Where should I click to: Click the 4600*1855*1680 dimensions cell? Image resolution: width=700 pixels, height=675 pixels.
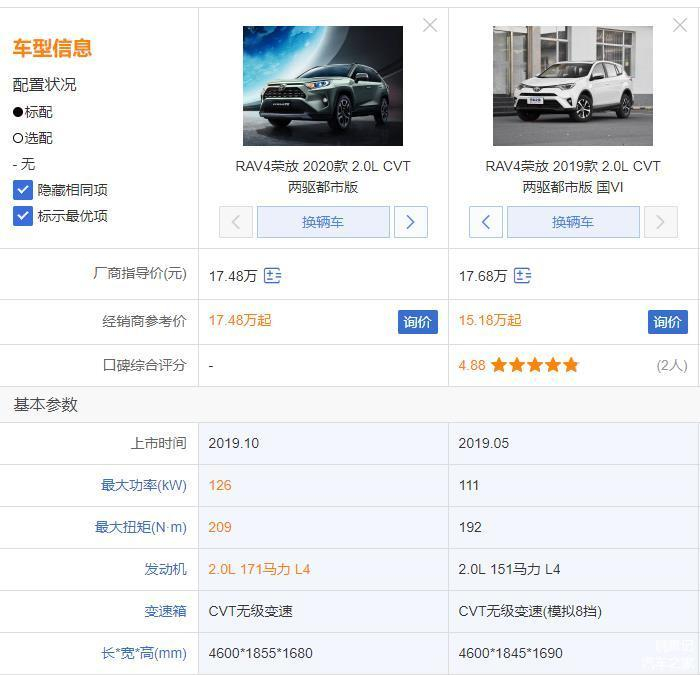pos(323,653)
